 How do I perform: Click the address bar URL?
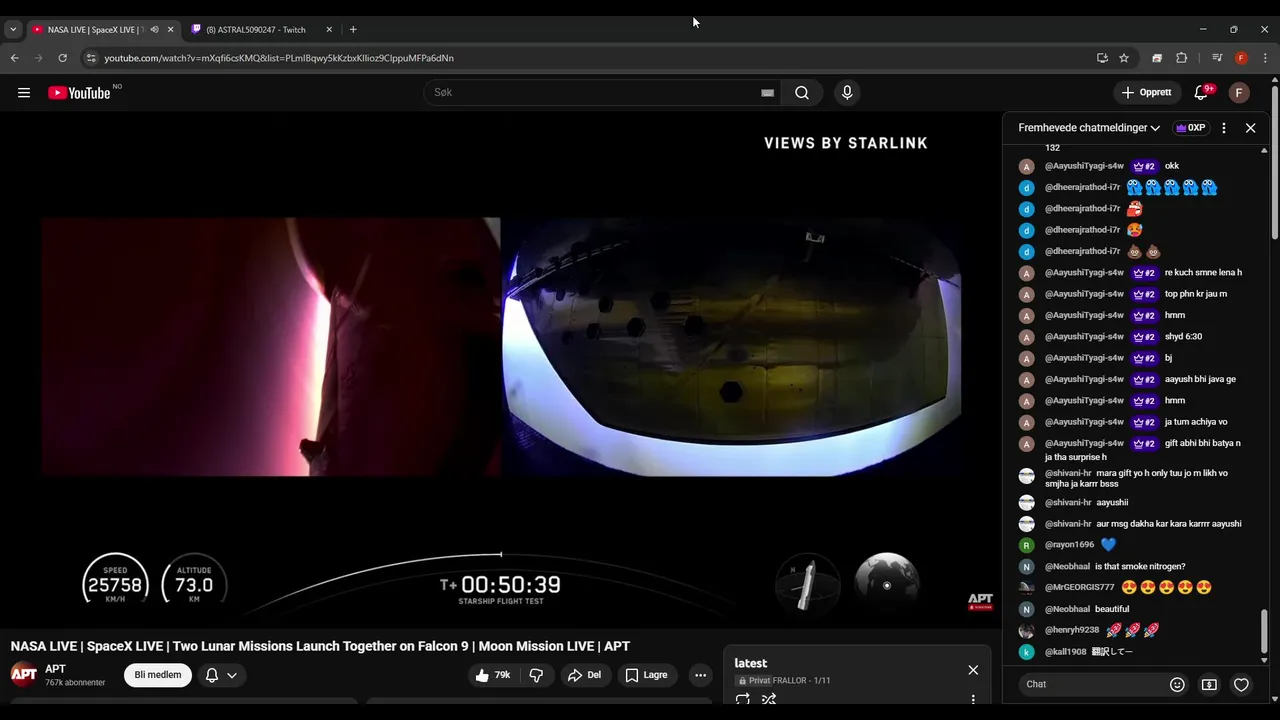click(x=279, y=58)
